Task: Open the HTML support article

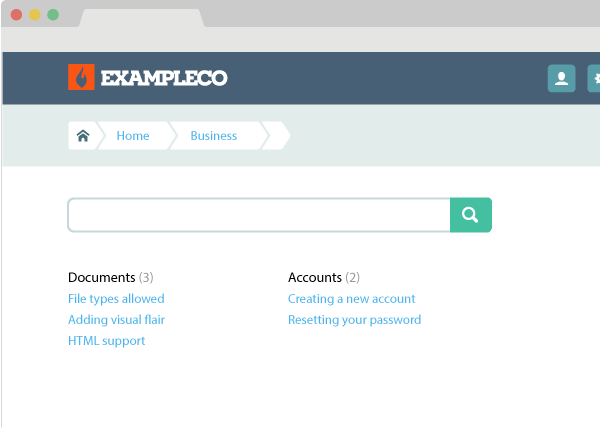Action: click(106, 341)
